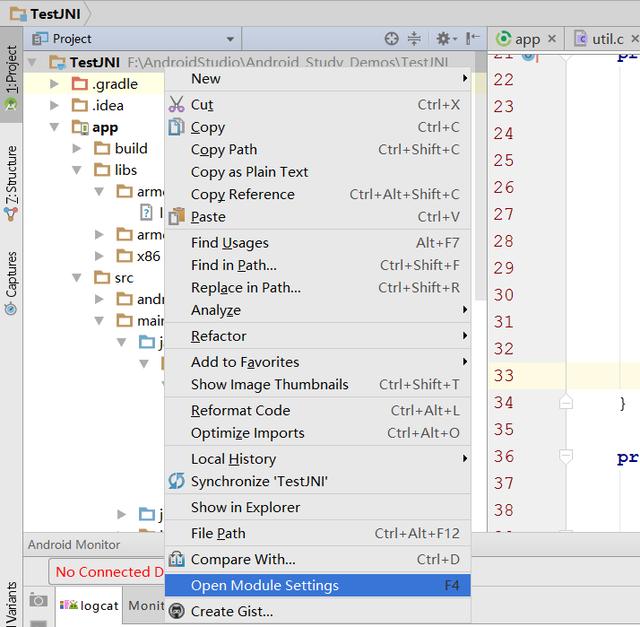Click the collapse all icon in Project panel
Screen dimensions: 640x627
click(x=414, y=39)
